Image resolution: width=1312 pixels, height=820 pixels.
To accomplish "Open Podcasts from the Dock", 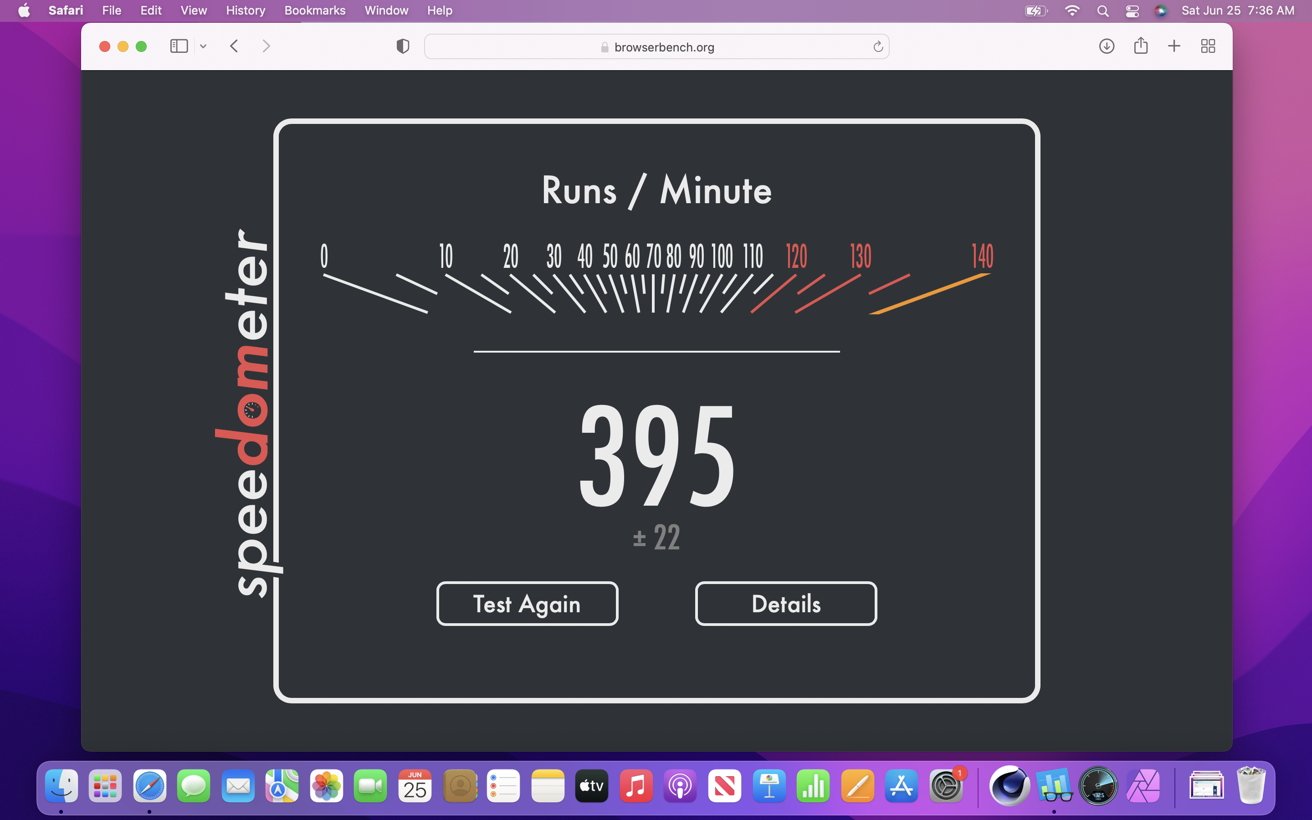I will [x=680, y=786].
